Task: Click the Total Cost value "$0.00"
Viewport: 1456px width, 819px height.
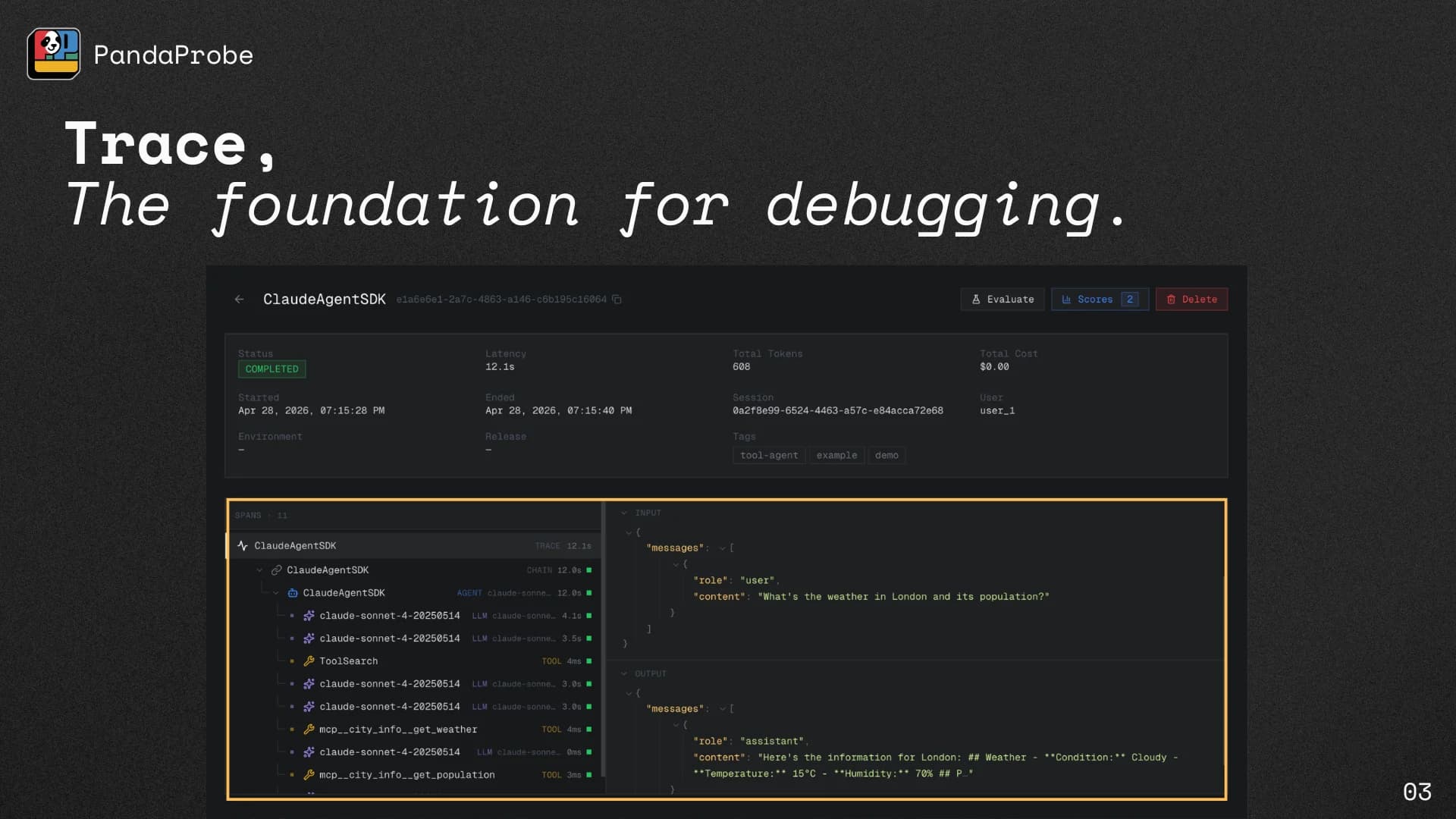Action: (994, 367)
